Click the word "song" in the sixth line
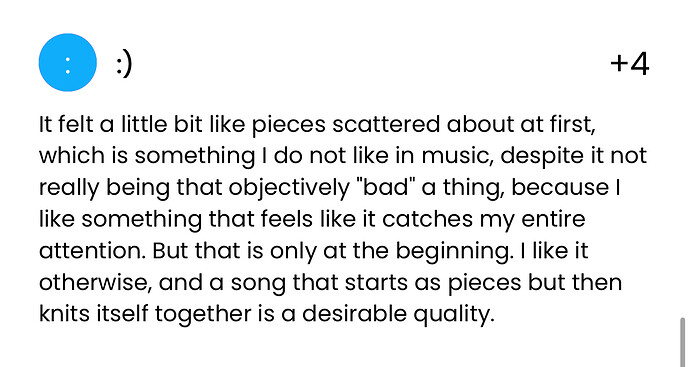The width and height of the screenshot is (690, 367). [258, 284]
